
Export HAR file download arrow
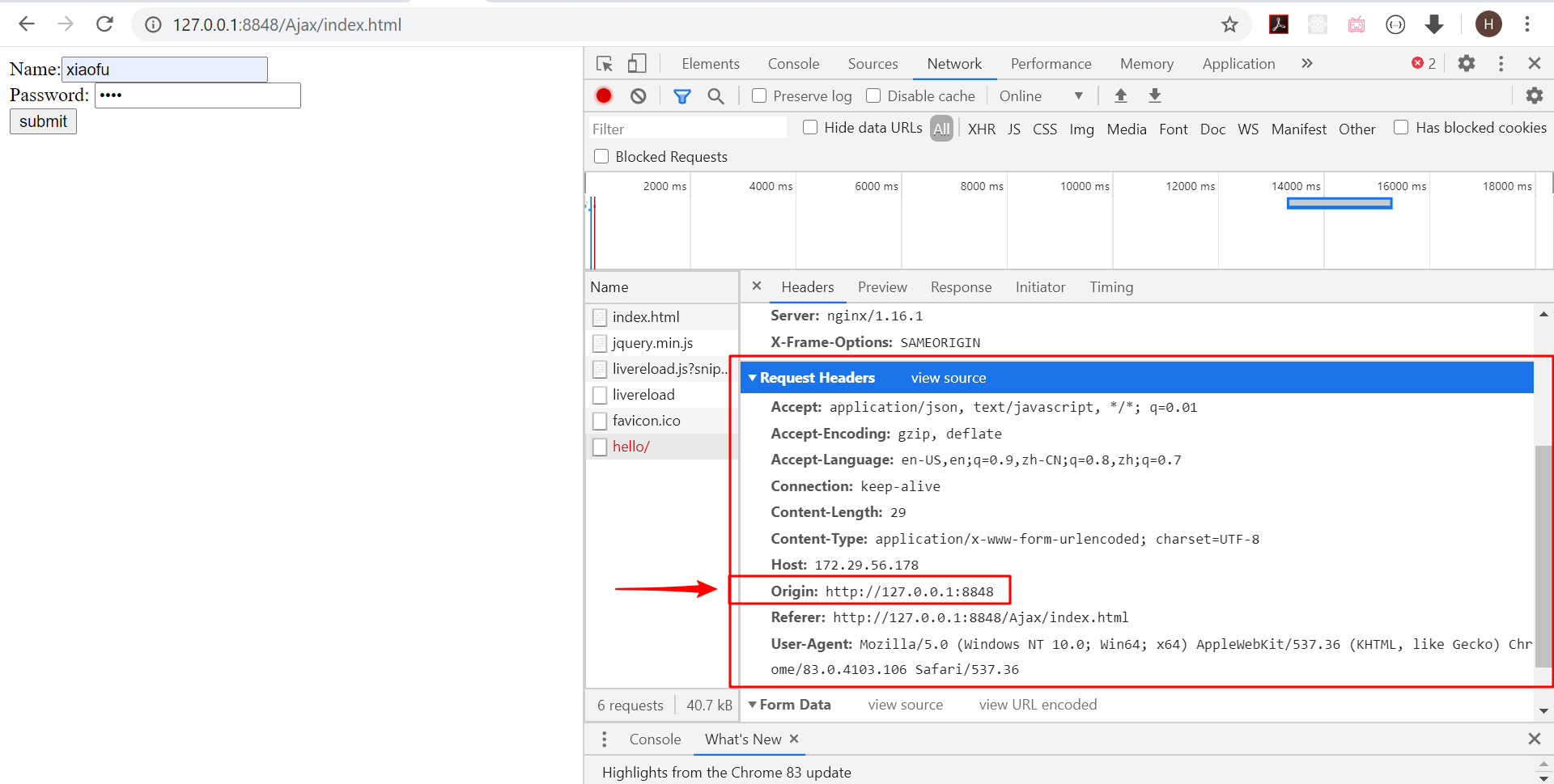[1155, 96]
